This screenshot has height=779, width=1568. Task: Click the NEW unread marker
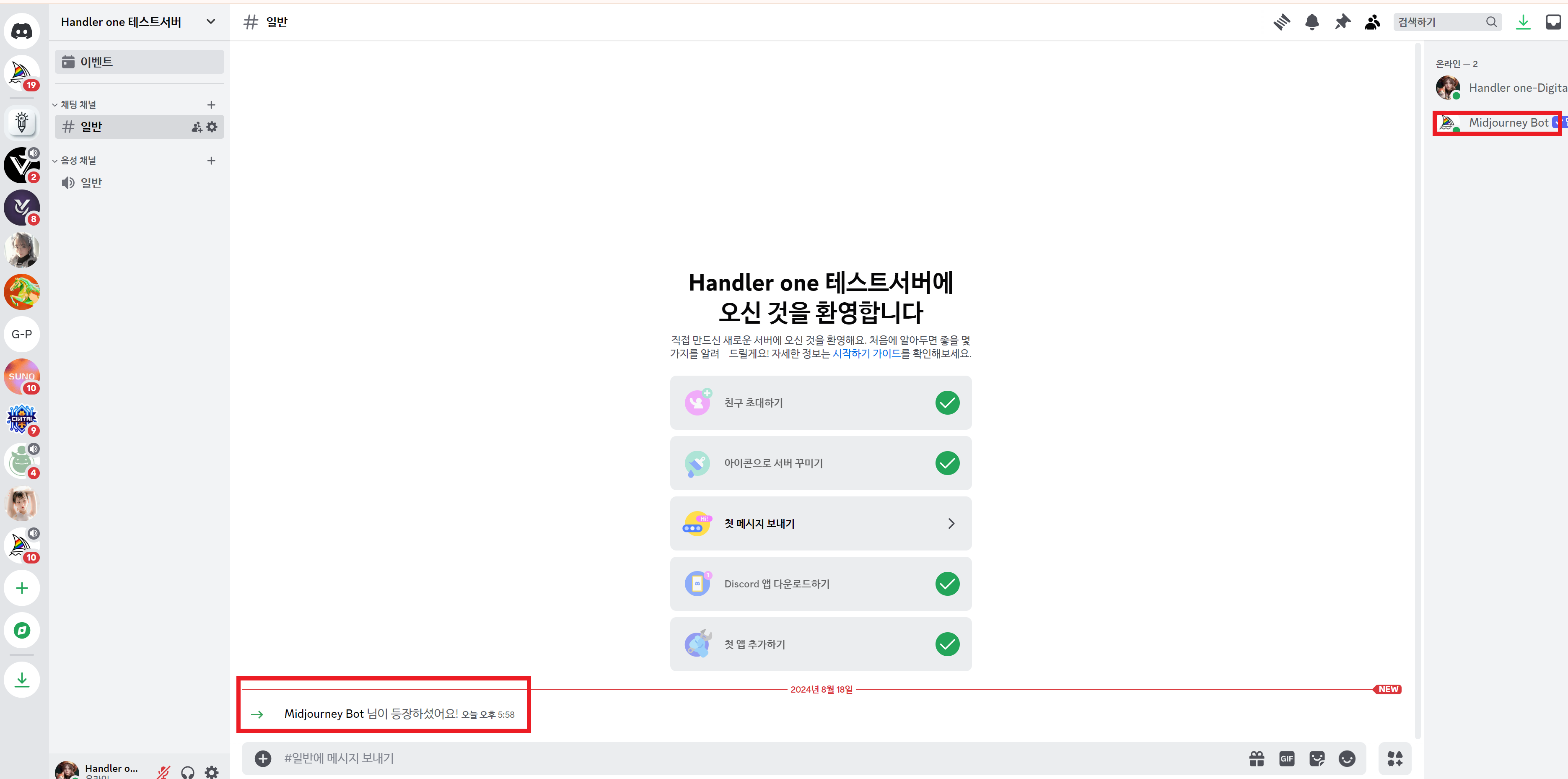coord(1388,689)
